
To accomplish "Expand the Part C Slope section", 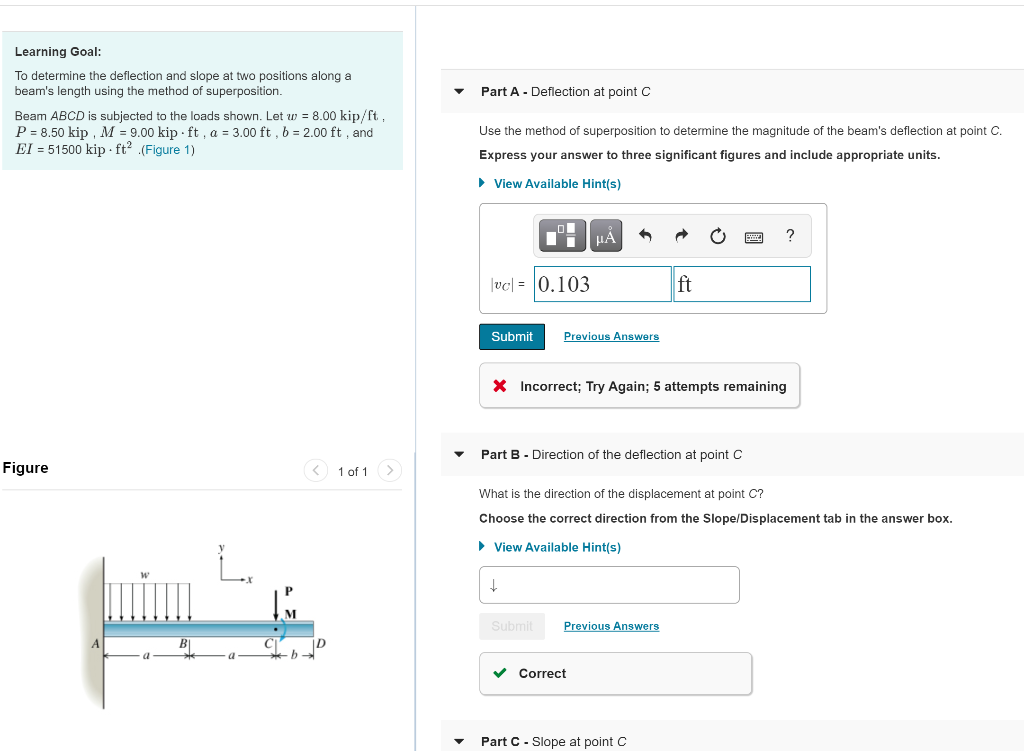I will 458,741.
